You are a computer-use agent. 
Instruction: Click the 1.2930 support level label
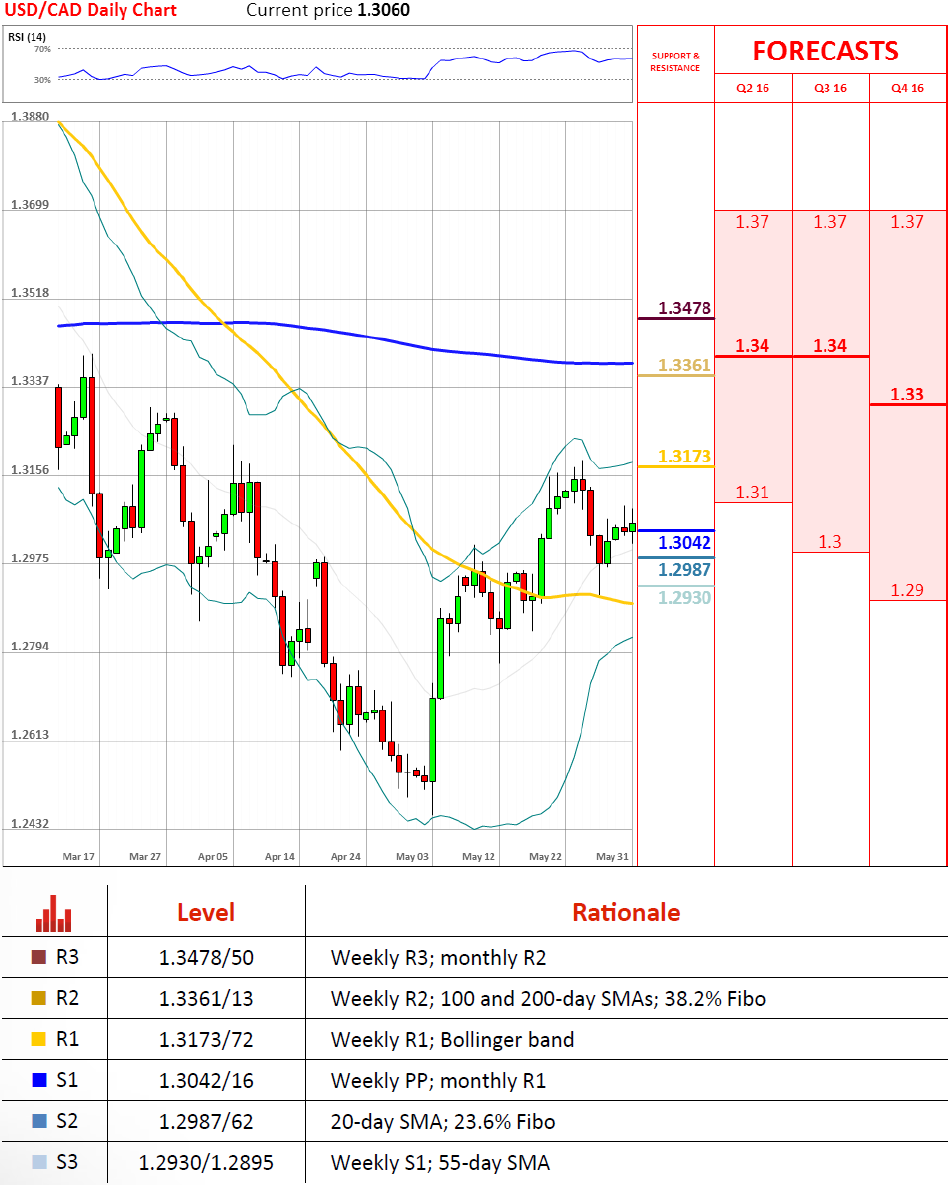(x=684, y=598)
